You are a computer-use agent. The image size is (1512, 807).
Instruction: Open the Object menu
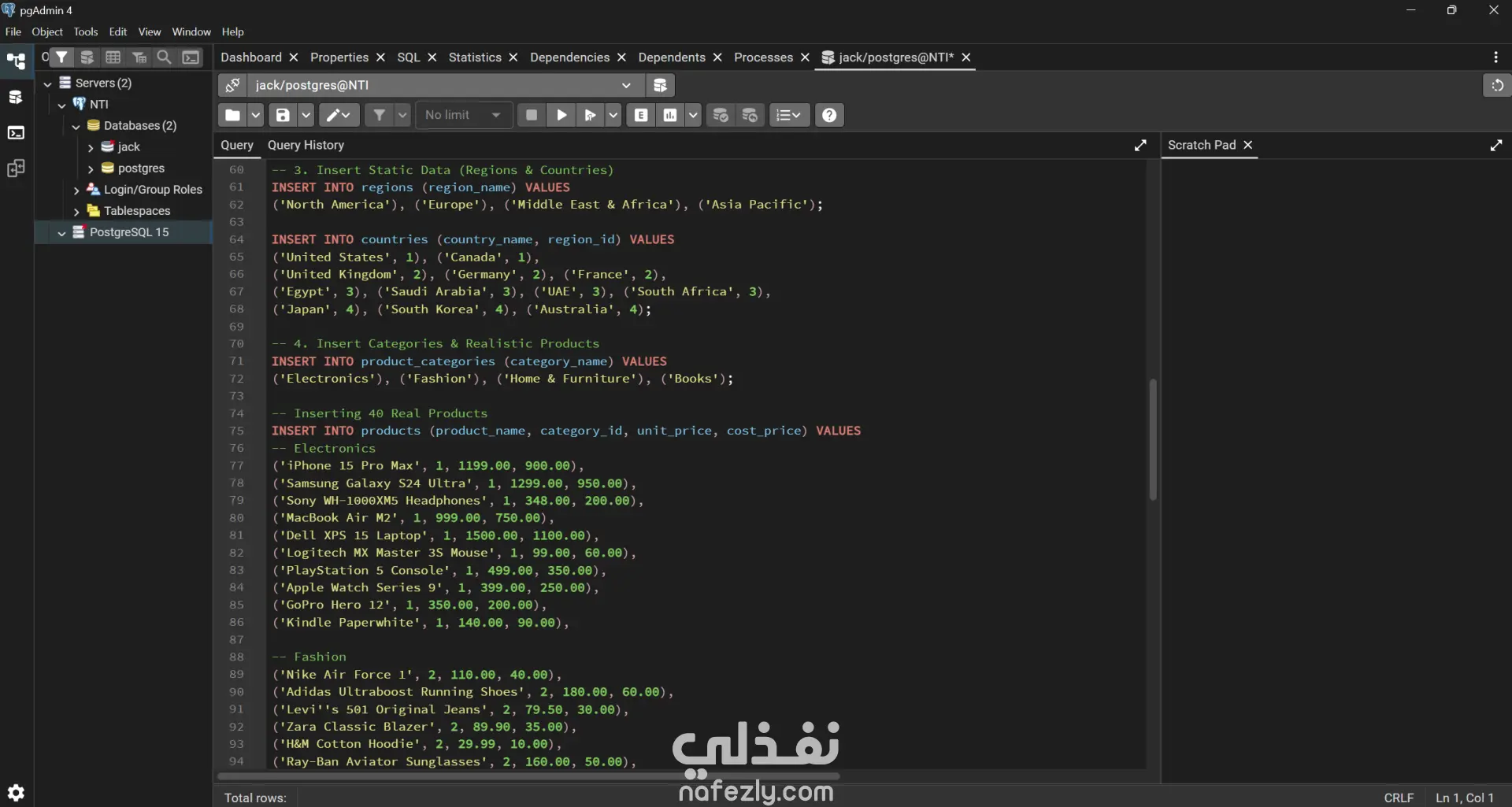click(x=47, y=31)
